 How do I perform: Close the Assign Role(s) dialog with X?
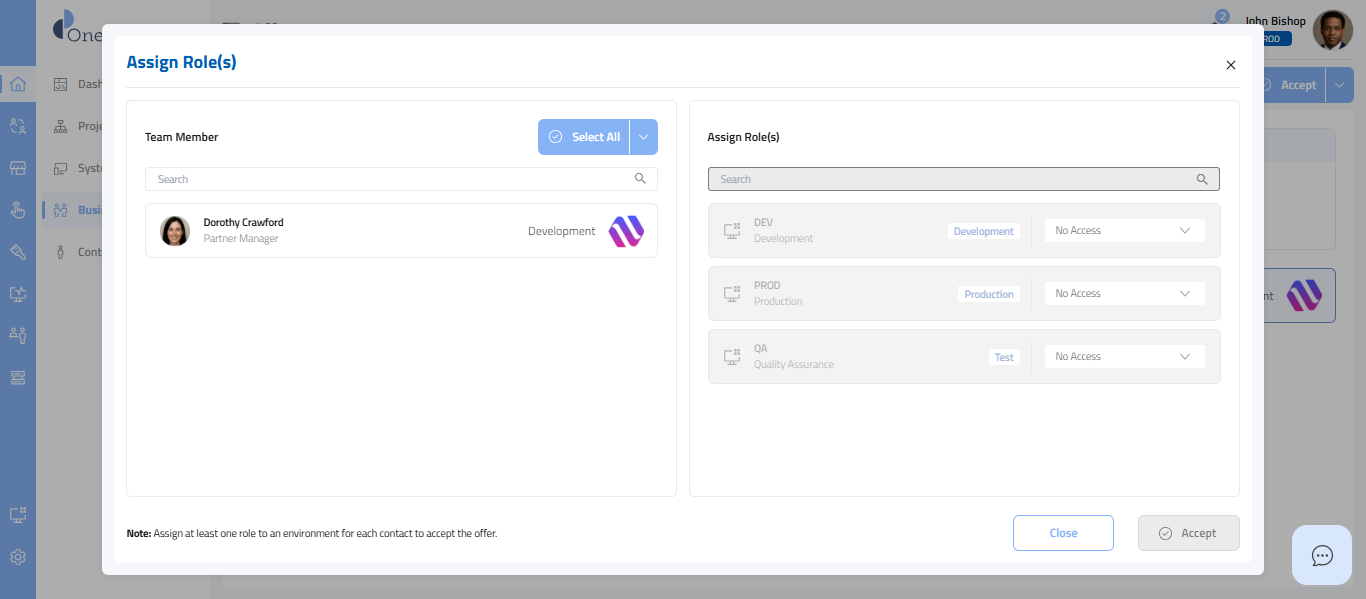[x=1231, y=65]
